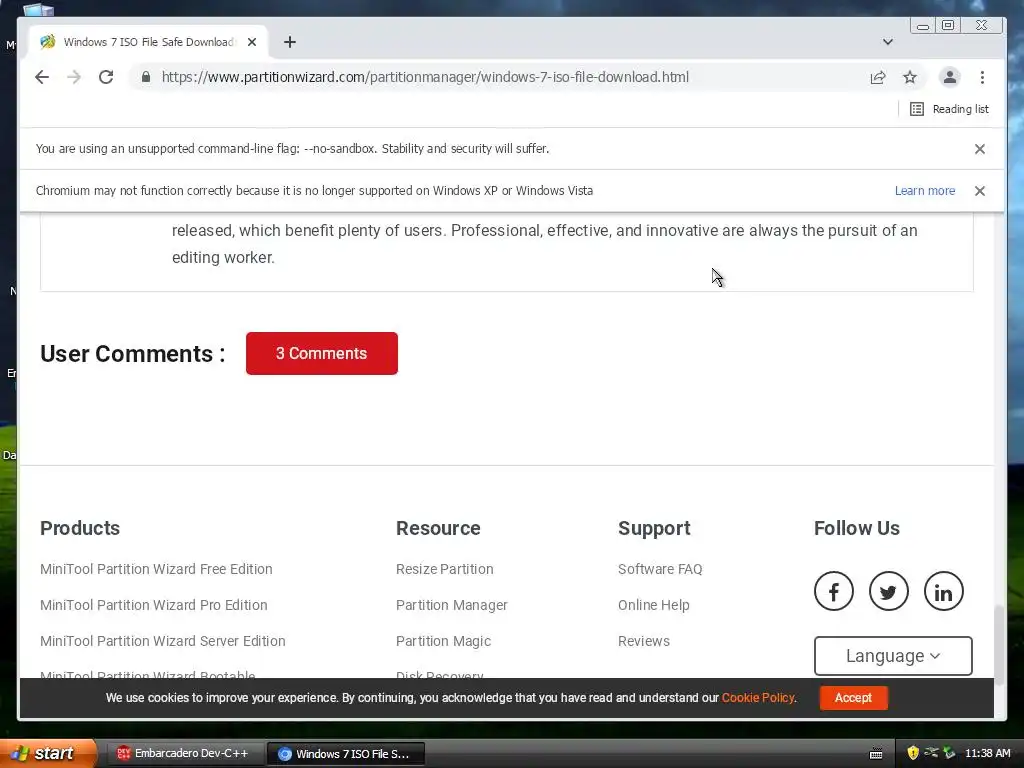Click the Products footer heading
Image resolution: width=1024 pixels, height=768 pixels.
point(80,528)
